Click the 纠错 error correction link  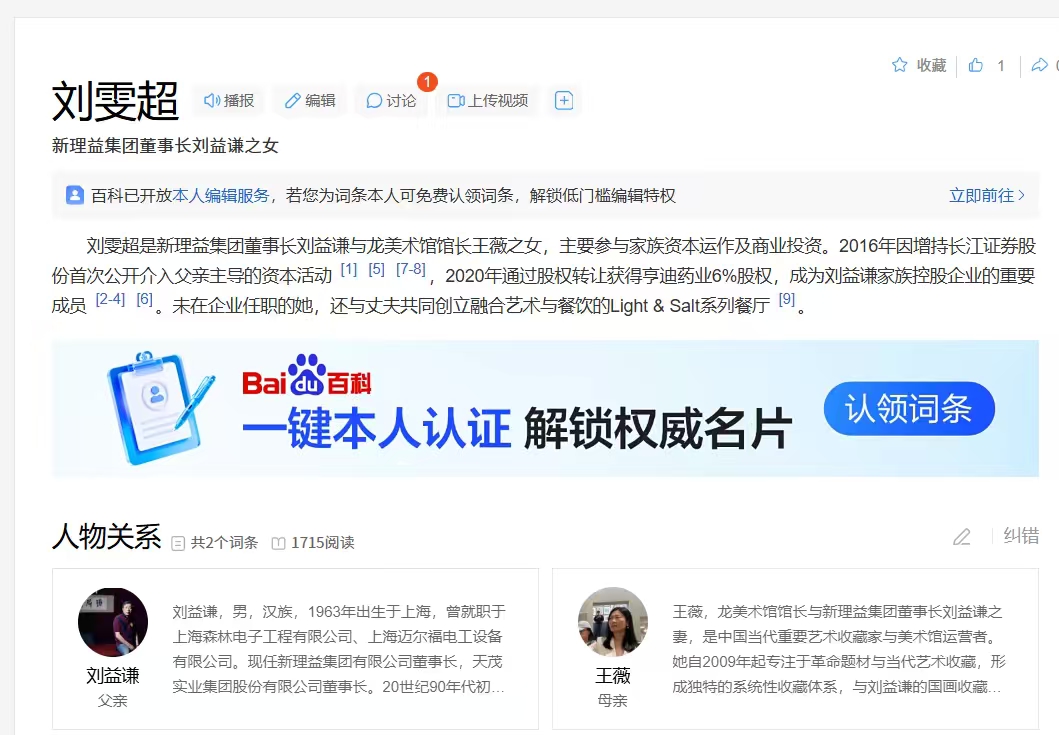click(x=1021, y=536)
